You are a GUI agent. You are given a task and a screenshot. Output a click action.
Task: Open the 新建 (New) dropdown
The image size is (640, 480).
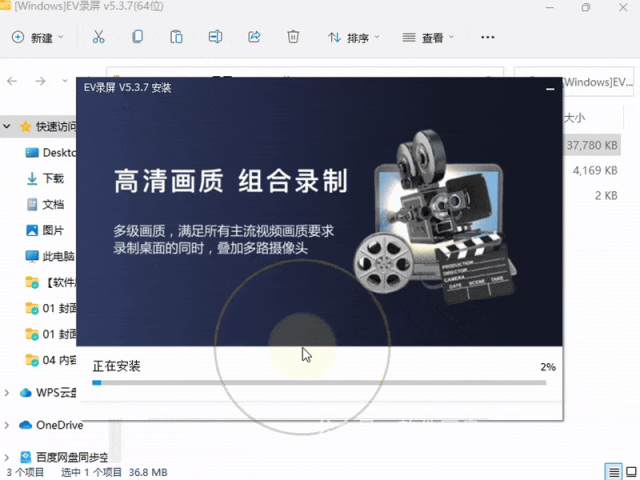38,38
